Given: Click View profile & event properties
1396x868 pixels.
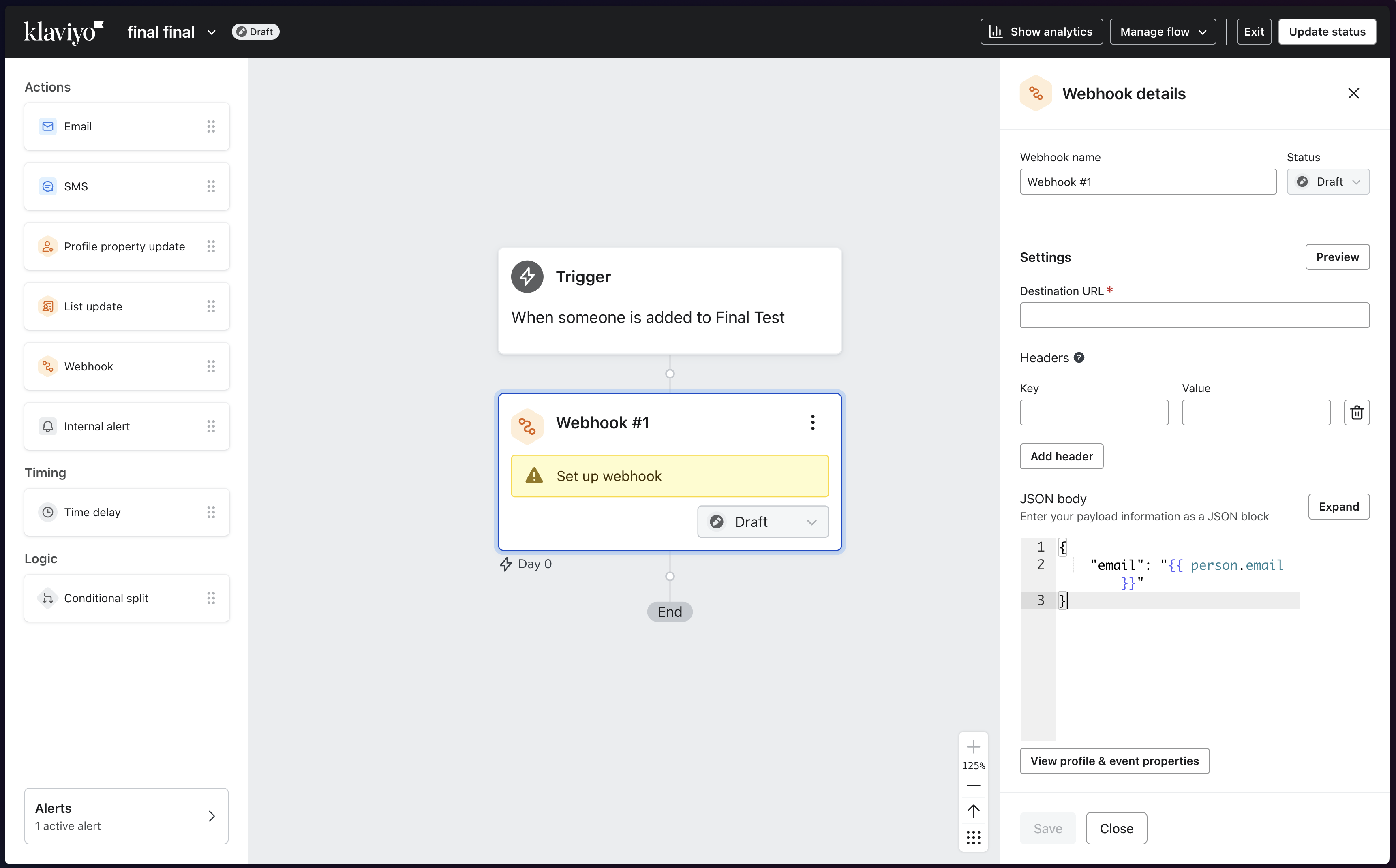Looking at the screenshot, I should click(x=1114, y=761).
